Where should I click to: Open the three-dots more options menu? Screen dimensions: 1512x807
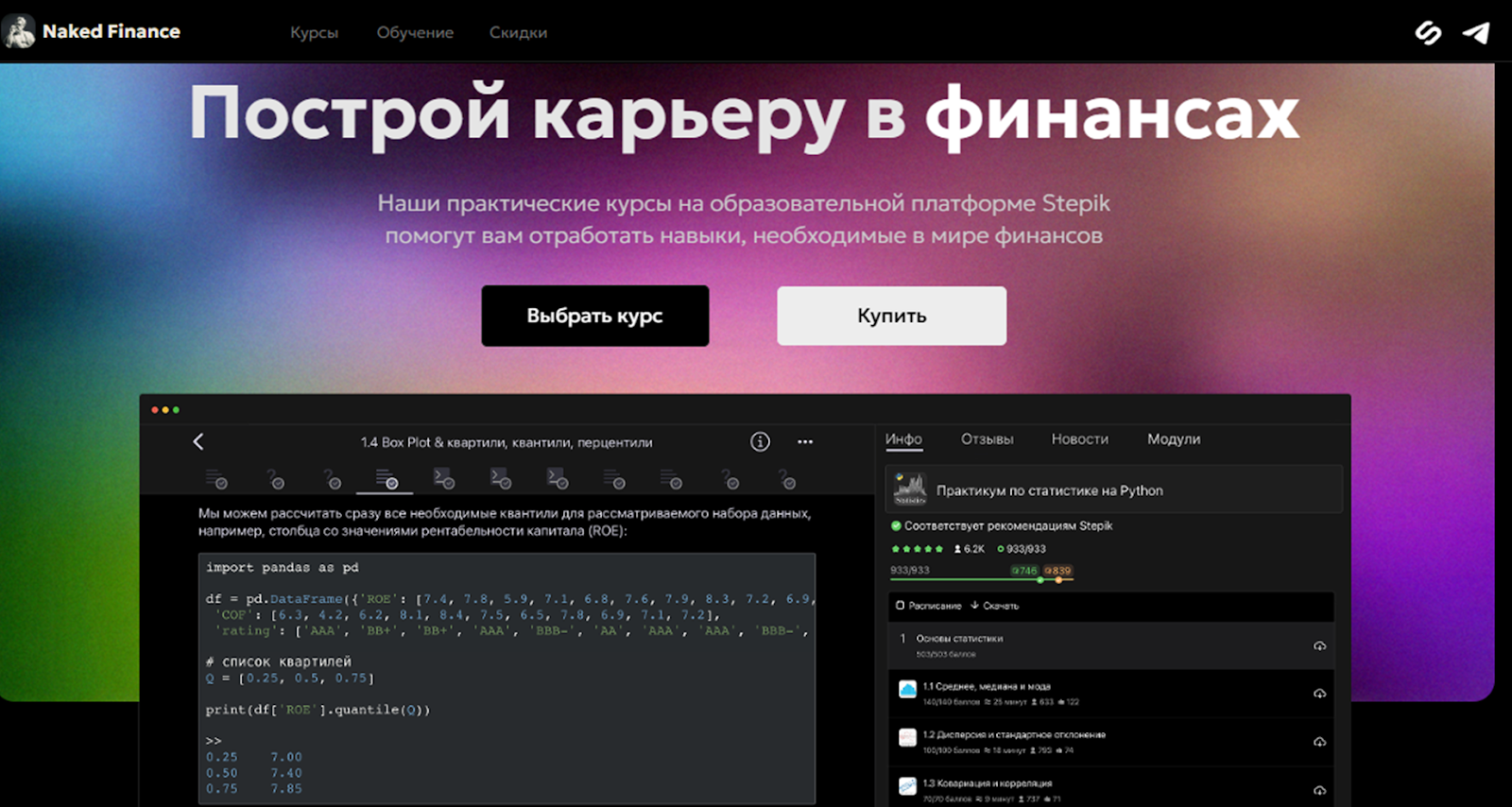[x=805, y=441]
